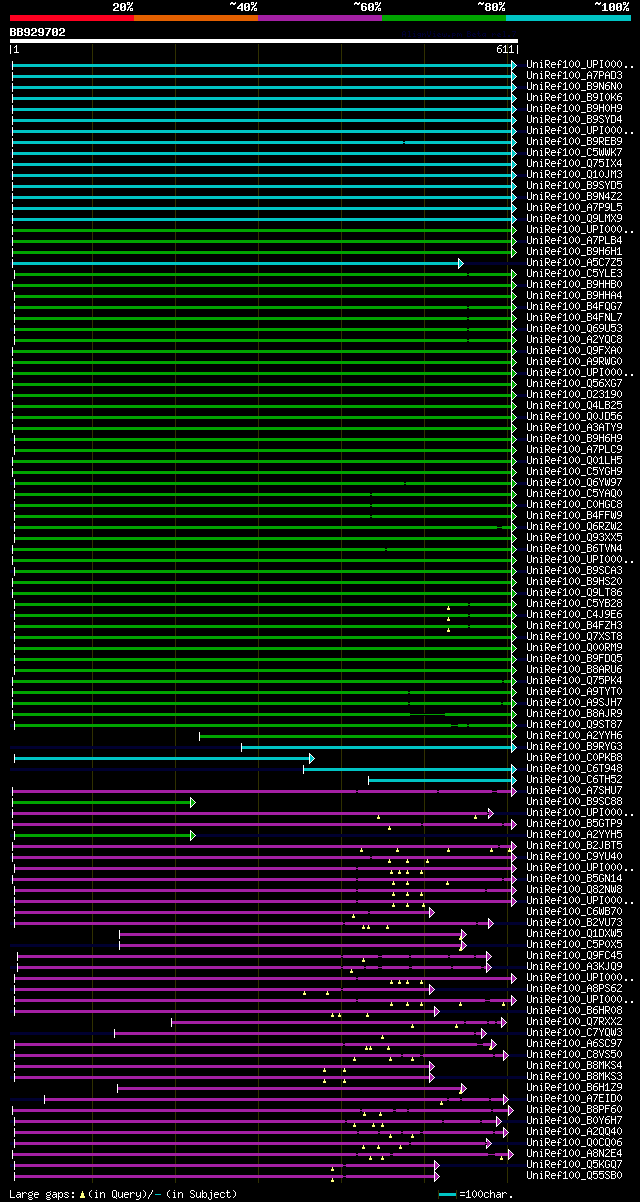Select the UniRef100_Q69U53 label

coord(575,328)
